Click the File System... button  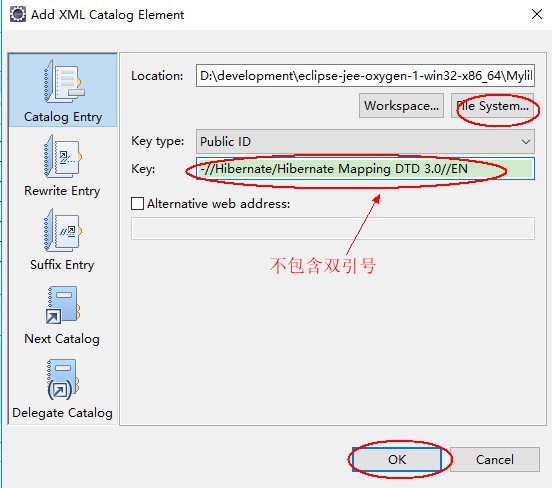click(x=493, y=106)
